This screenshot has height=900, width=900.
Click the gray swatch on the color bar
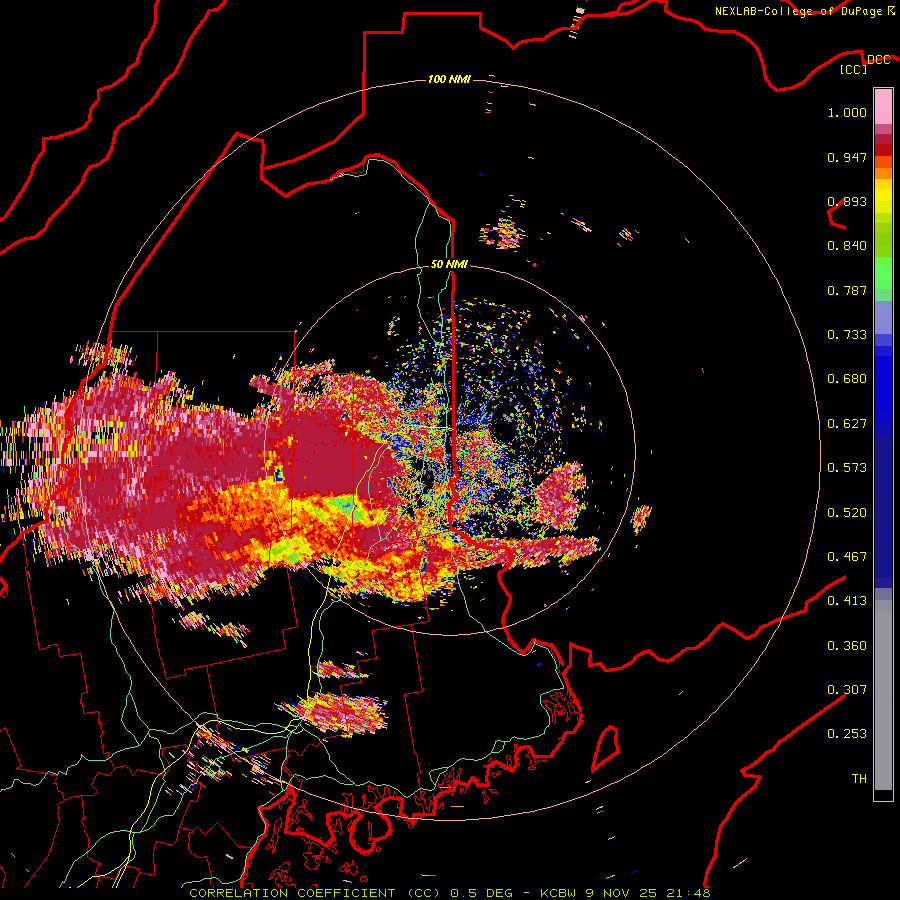coord(883,695)
